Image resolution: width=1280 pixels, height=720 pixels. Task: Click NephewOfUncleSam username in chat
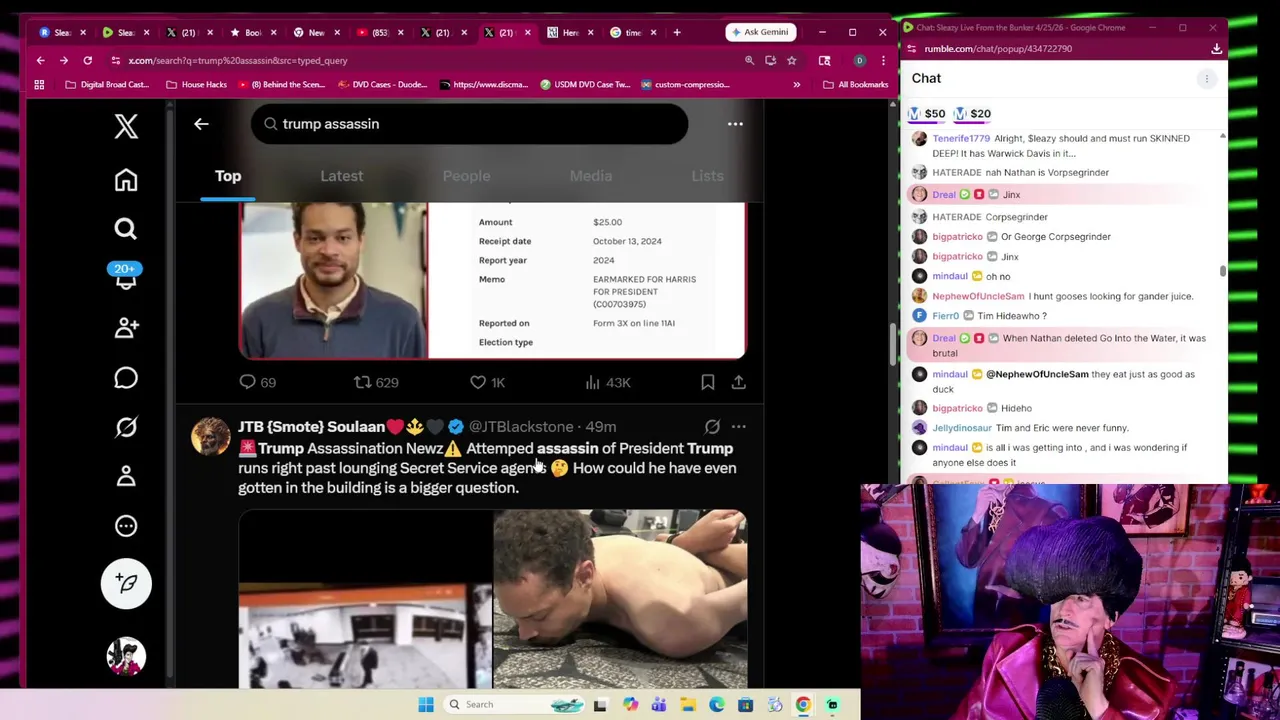click(978, 296)
